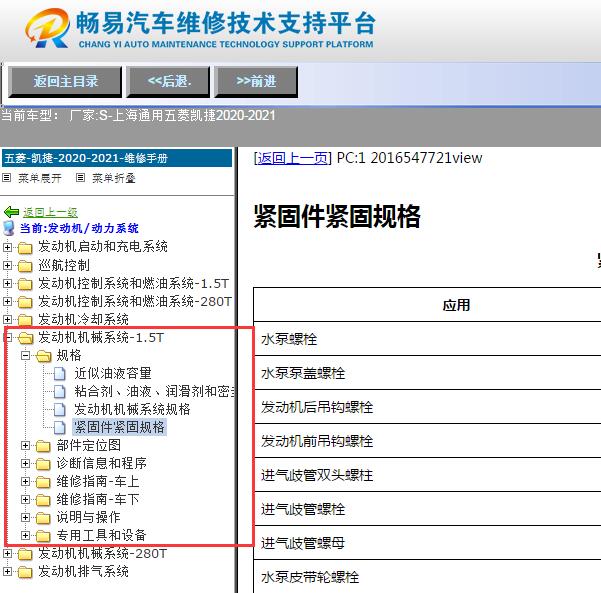
Task: Expand the 说明与操作 subfolder
Action: click(x=25, y=517)
